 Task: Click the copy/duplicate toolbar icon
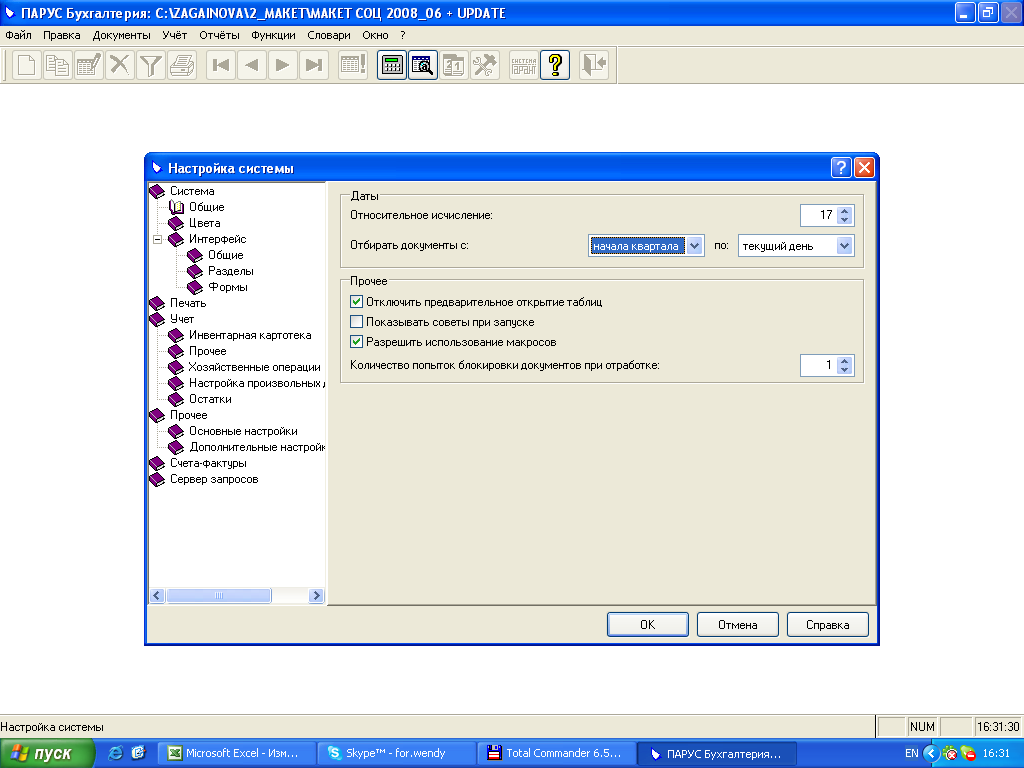click(57, 65)
